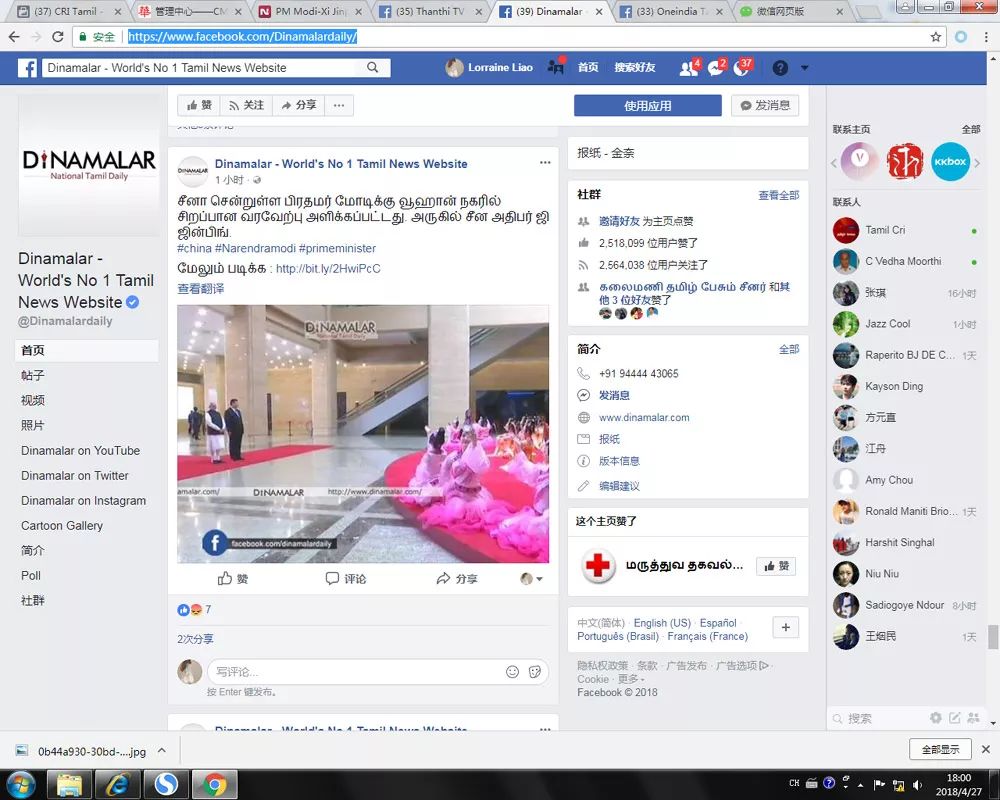Open chat with Jazz Cool contact
Screen dimensions: 1000x800
pos(904,324)
